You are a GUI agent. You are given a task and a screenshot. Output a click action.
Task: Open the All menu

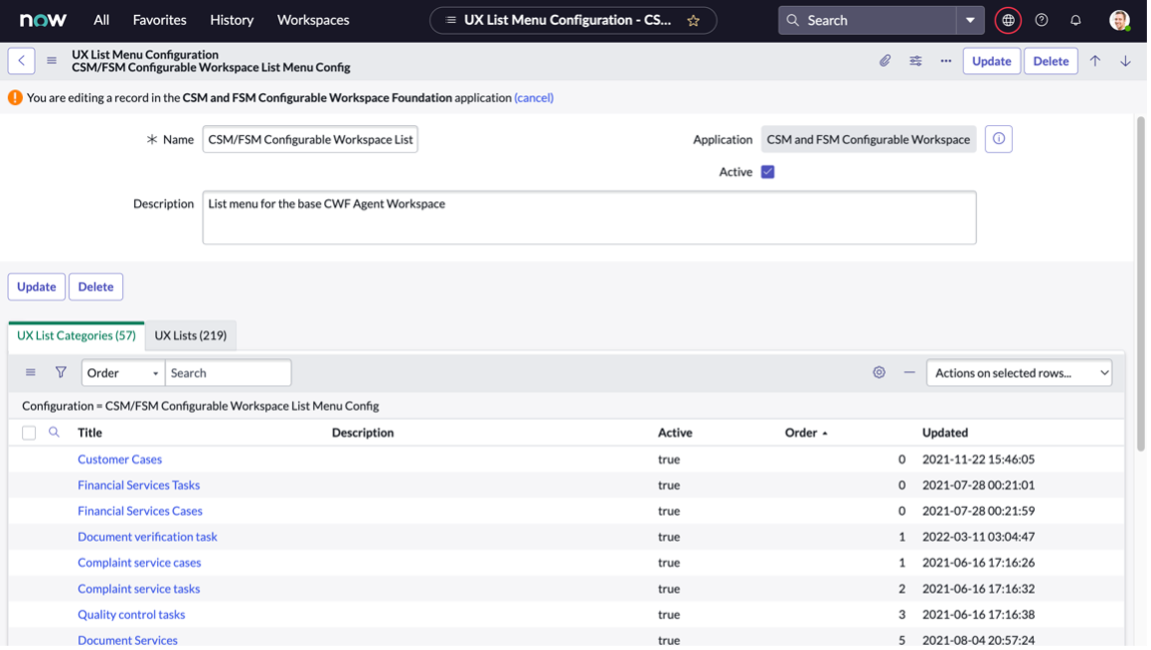[x=101, y=21]
